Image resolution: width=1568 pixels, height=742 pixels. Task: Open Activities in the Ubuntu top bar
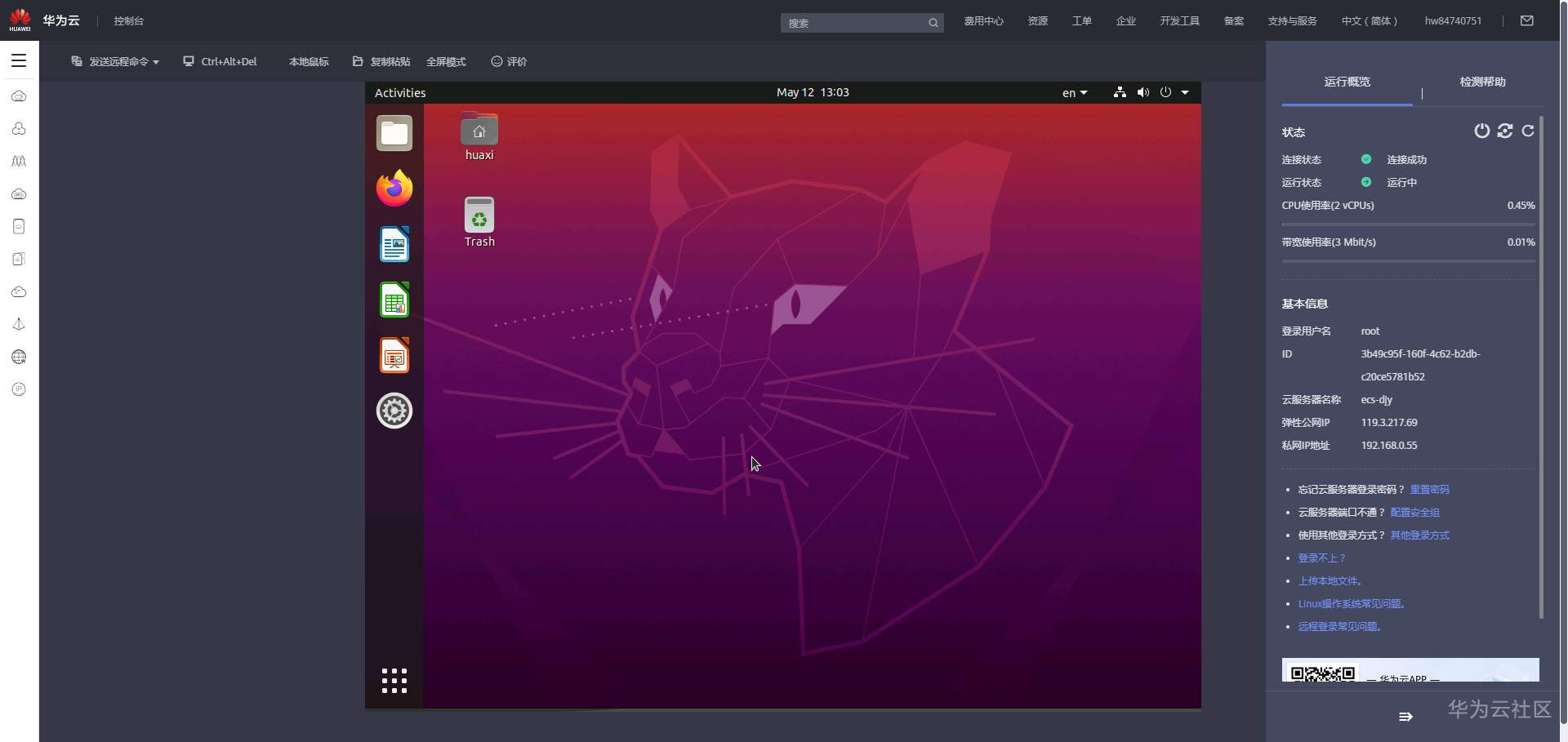coord(400,92)
